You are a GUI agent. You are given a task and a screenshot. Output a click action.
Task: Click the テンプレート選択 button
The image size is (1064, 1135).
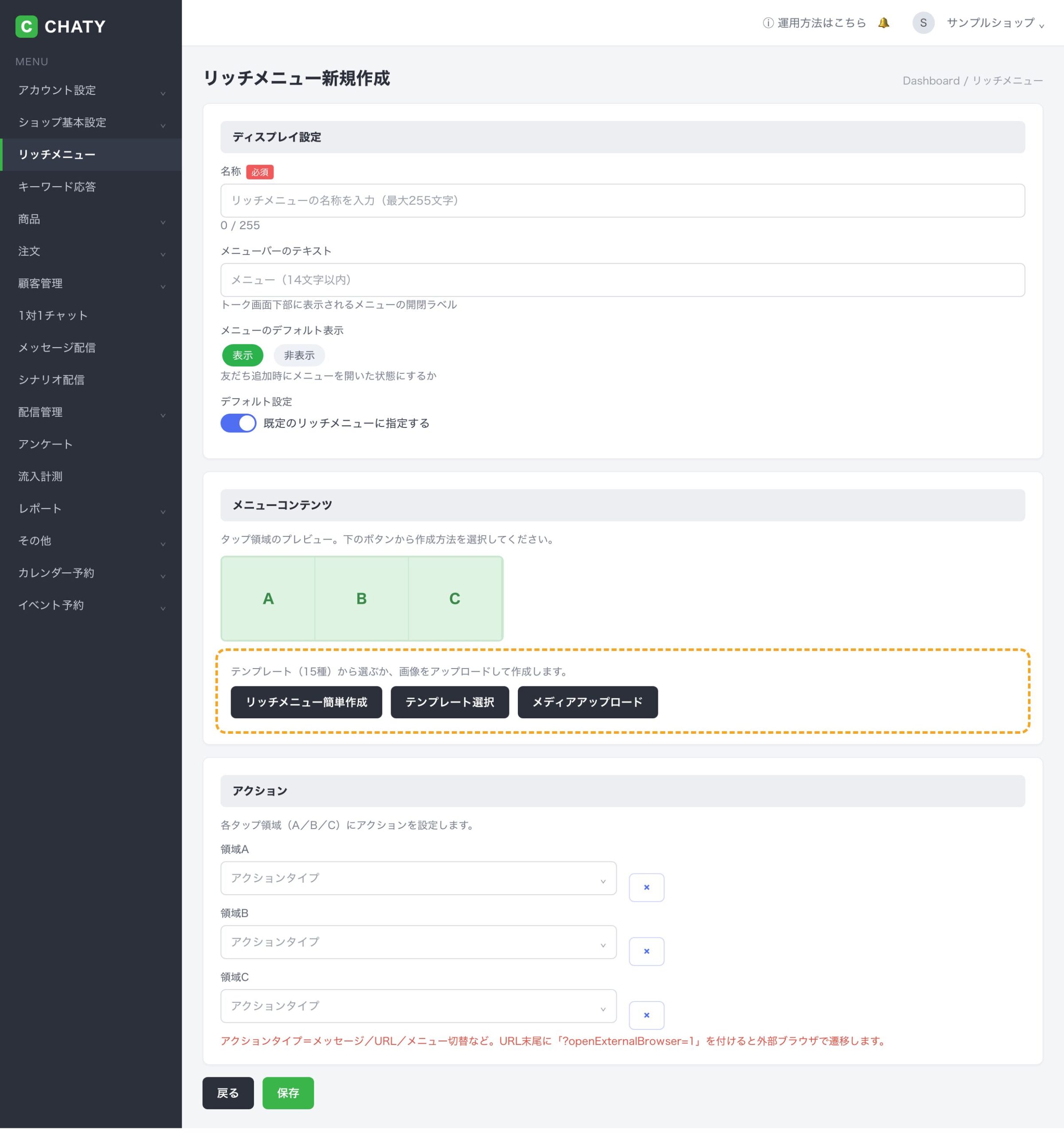(x=450, y=702)
